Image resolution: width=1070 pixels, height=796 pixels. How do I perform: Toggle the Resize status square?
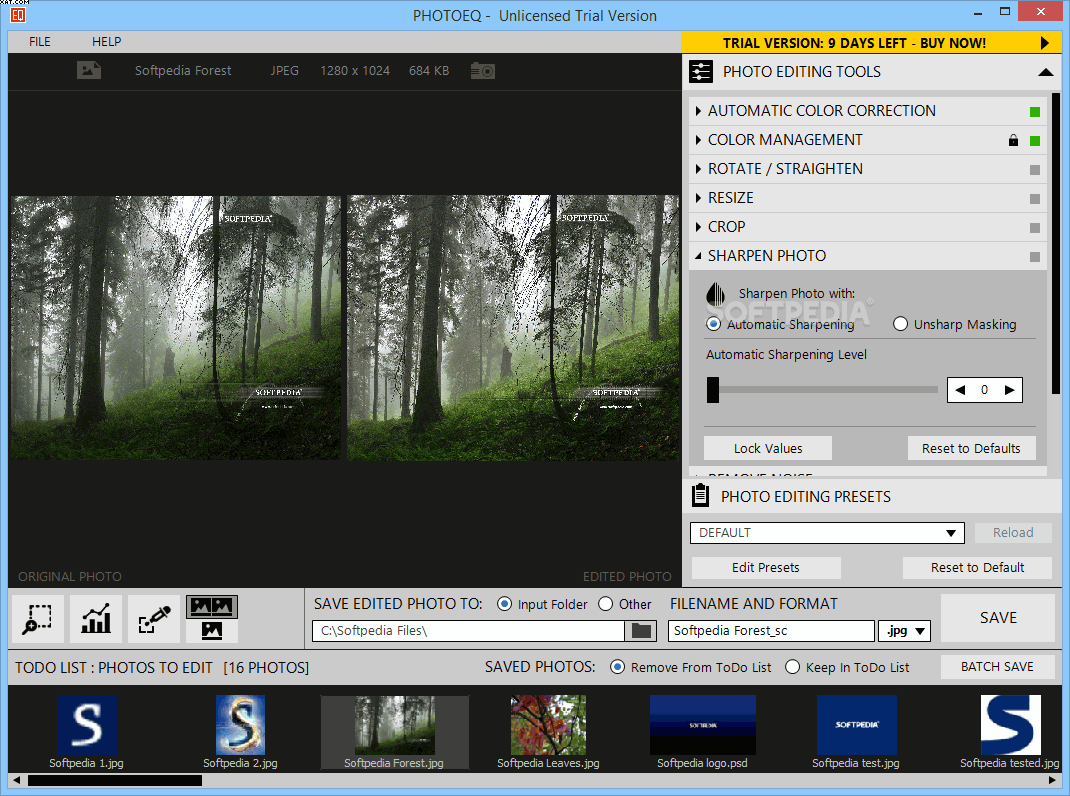pos(1035,199)
